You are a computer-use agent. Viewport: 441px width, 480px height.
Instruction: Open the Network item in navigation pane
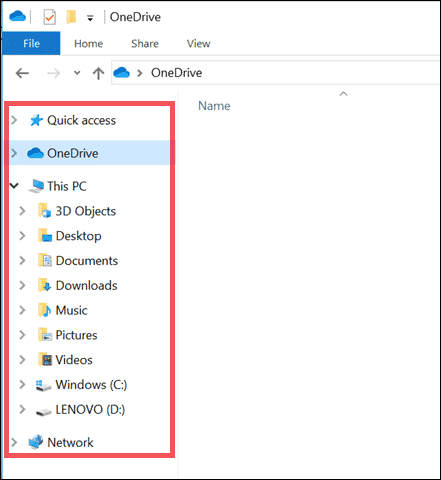[70, 442]
